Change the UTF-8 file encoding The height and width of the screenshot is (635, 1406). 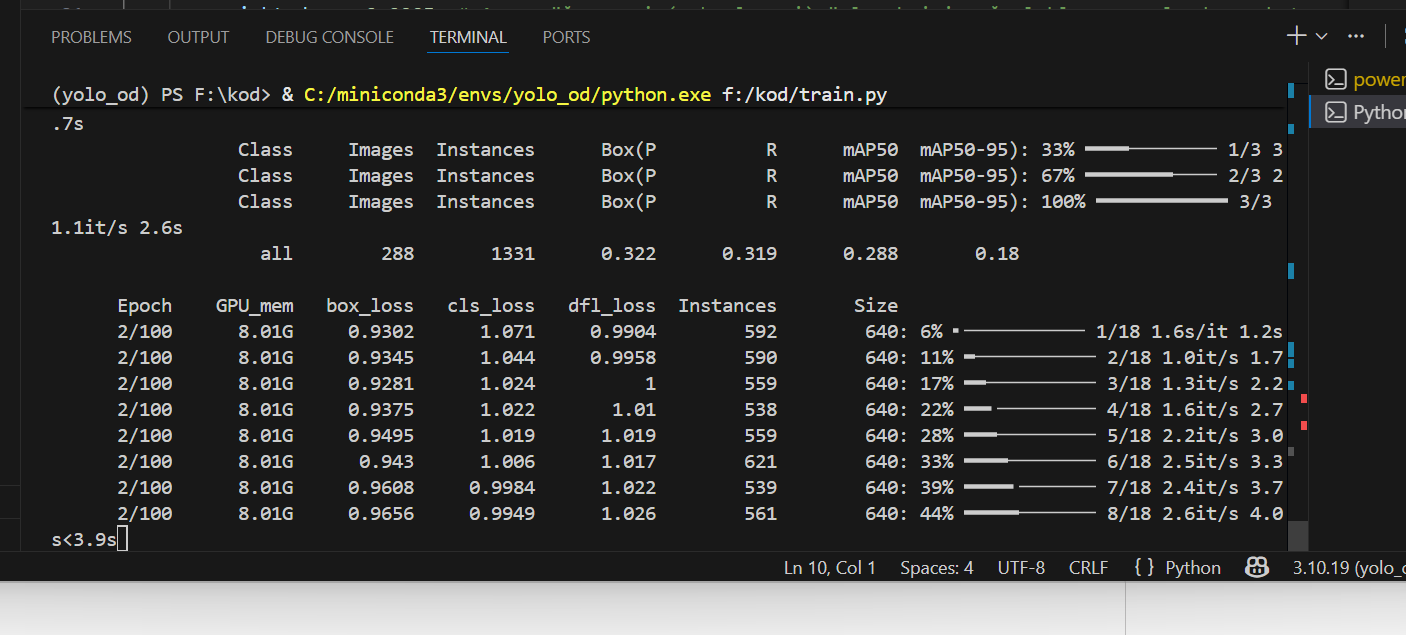(x=1021, y=568)
